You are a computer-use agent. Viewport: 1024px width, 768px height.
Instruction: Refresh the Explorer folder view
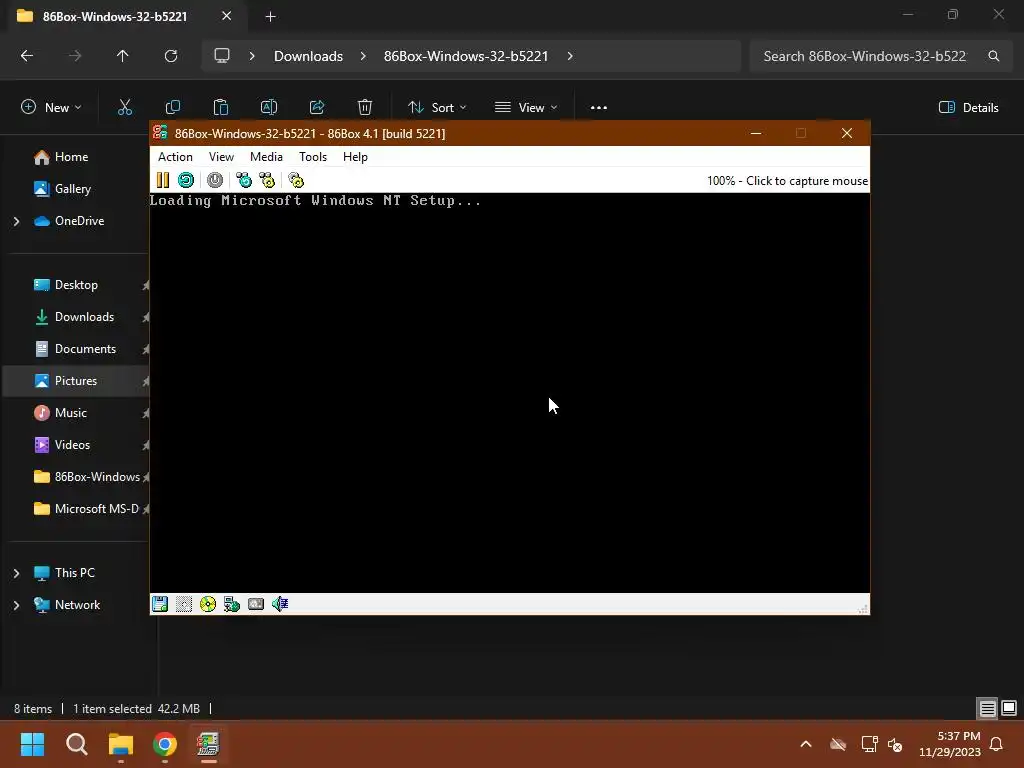(x=170, y=56)
